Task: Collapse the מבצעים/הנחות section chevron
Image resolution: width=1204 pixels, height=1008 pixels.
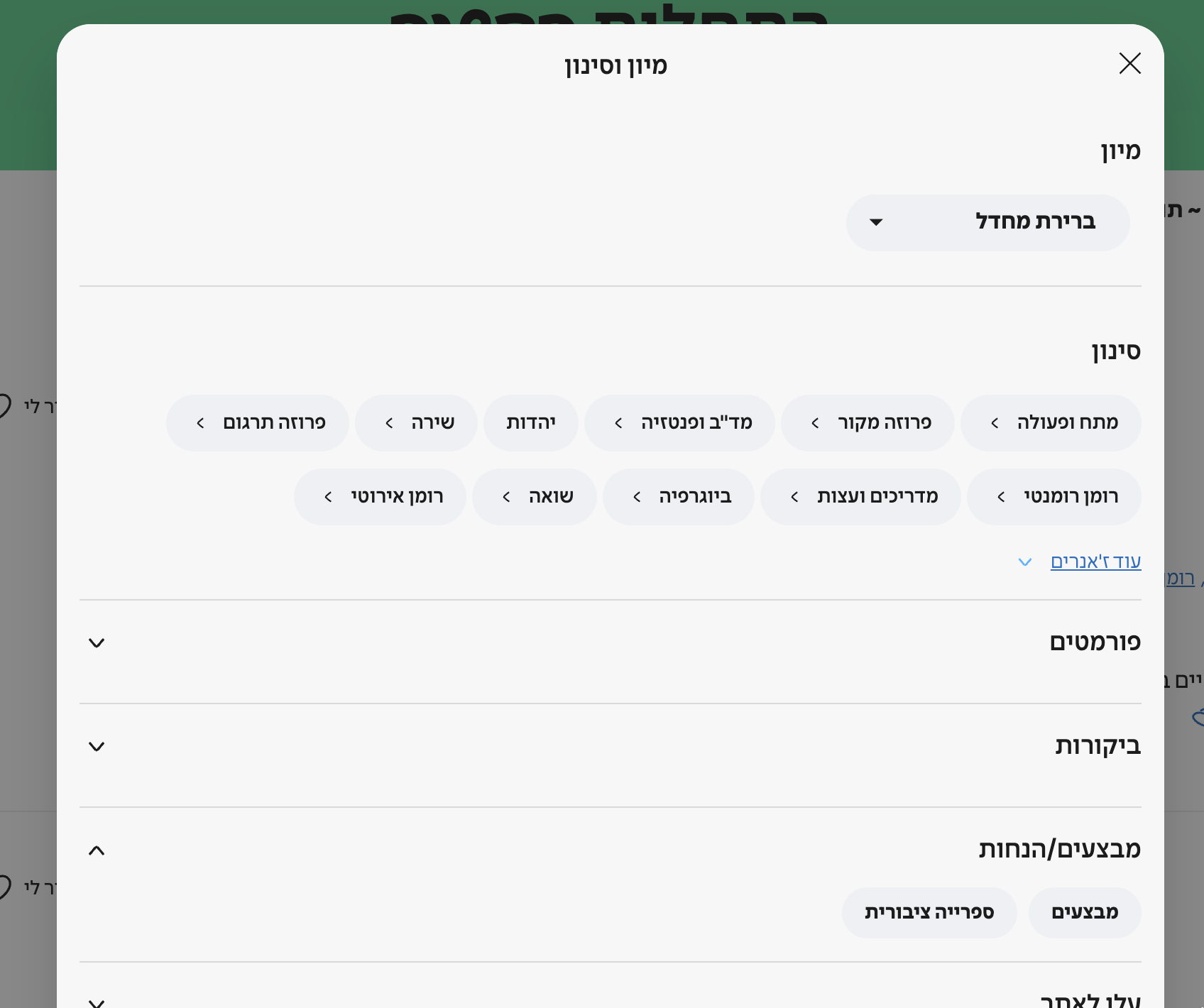Action: tap(97, 850)
